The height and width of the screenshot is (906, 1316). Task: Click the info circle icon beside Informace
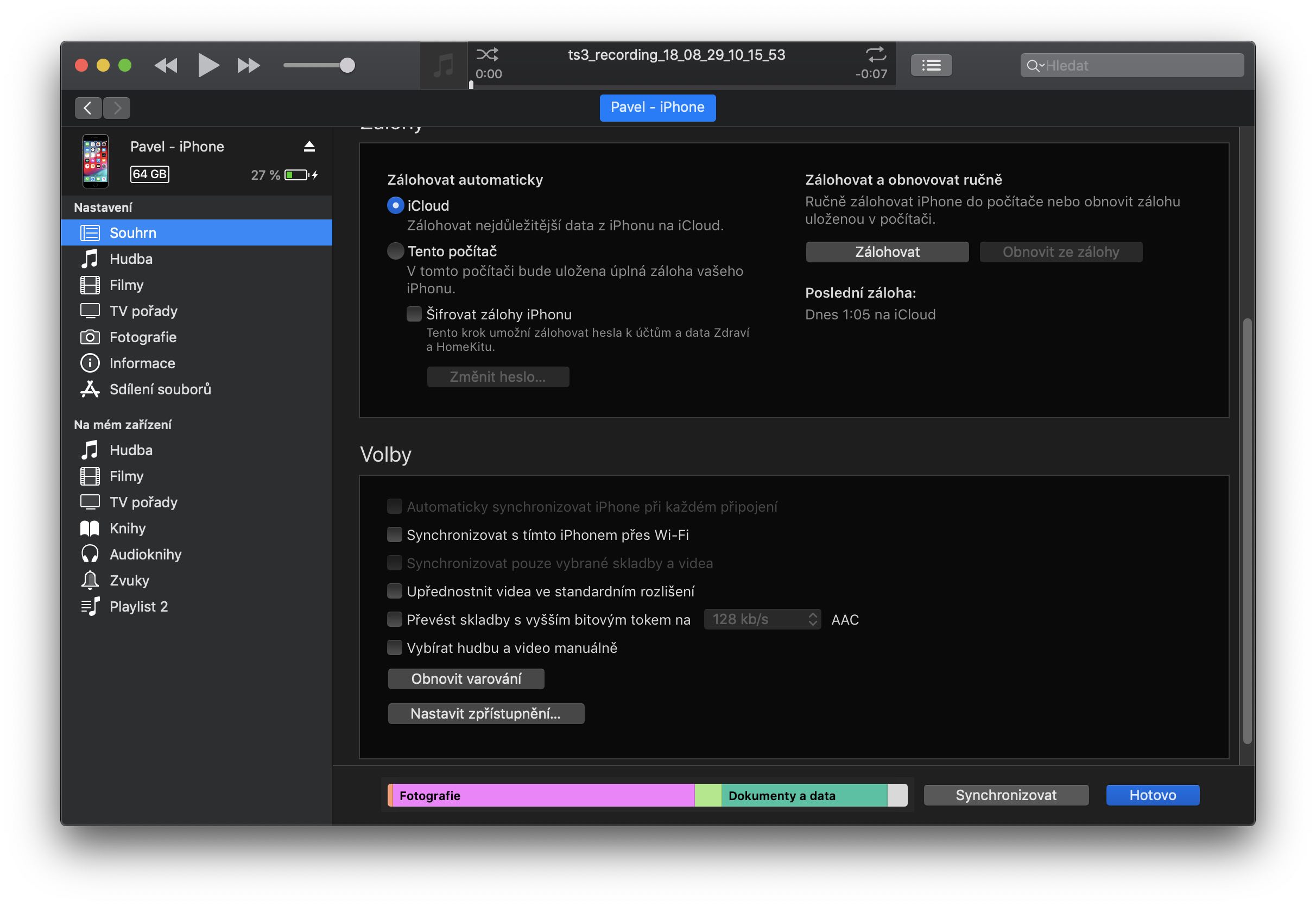(90, 363)
